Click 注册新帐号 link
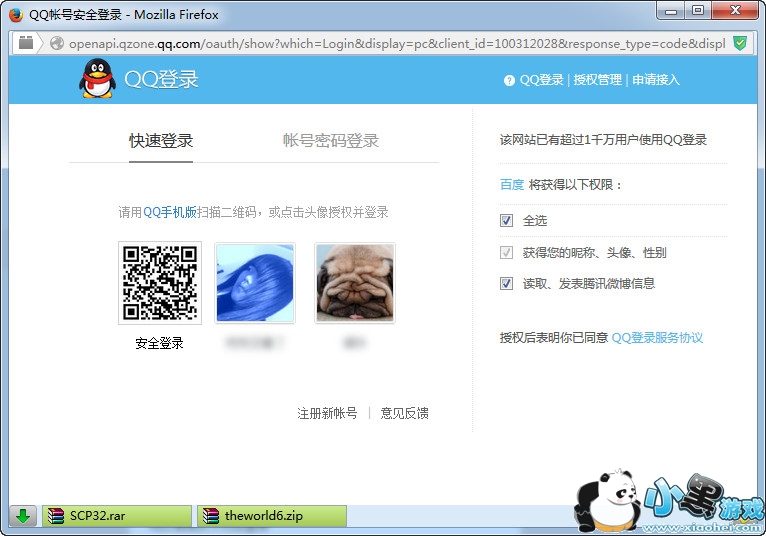Image resolution: width=766 pixels, height=536 pixels. click(x=327, y=413)
